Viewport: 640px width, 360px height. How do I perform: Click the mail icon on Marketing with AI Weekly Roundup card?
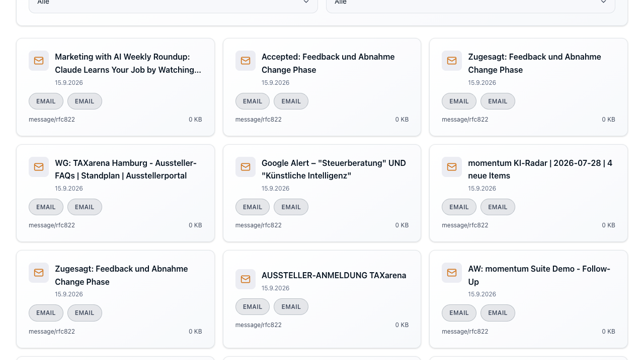pos(39,61)
